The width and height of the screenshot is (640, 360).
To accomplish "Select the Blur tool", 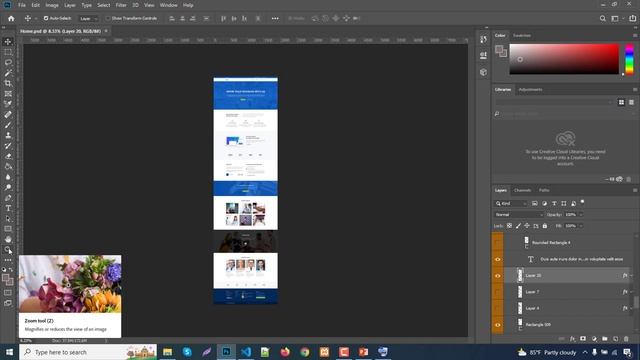I will coord(8,177).
